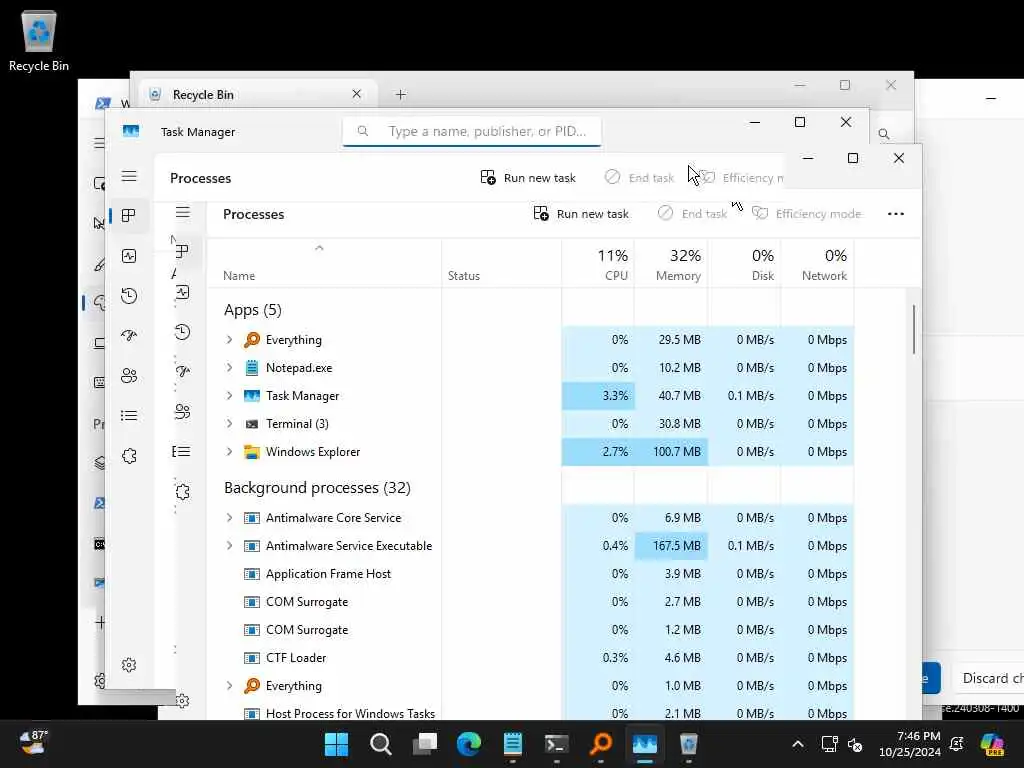The height and width of the screenshot is (768, 1024).
Task: Show hidden system tray icons chevron
Action: 797,744
